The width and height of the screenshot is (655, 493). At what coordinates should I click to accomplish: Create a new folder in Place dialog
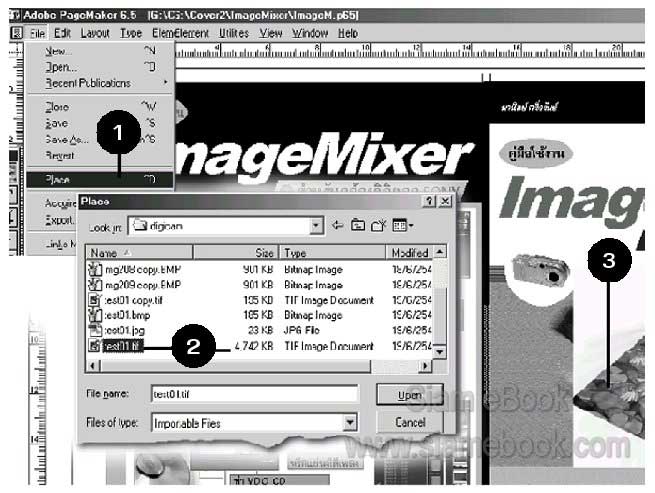point(378,226)
